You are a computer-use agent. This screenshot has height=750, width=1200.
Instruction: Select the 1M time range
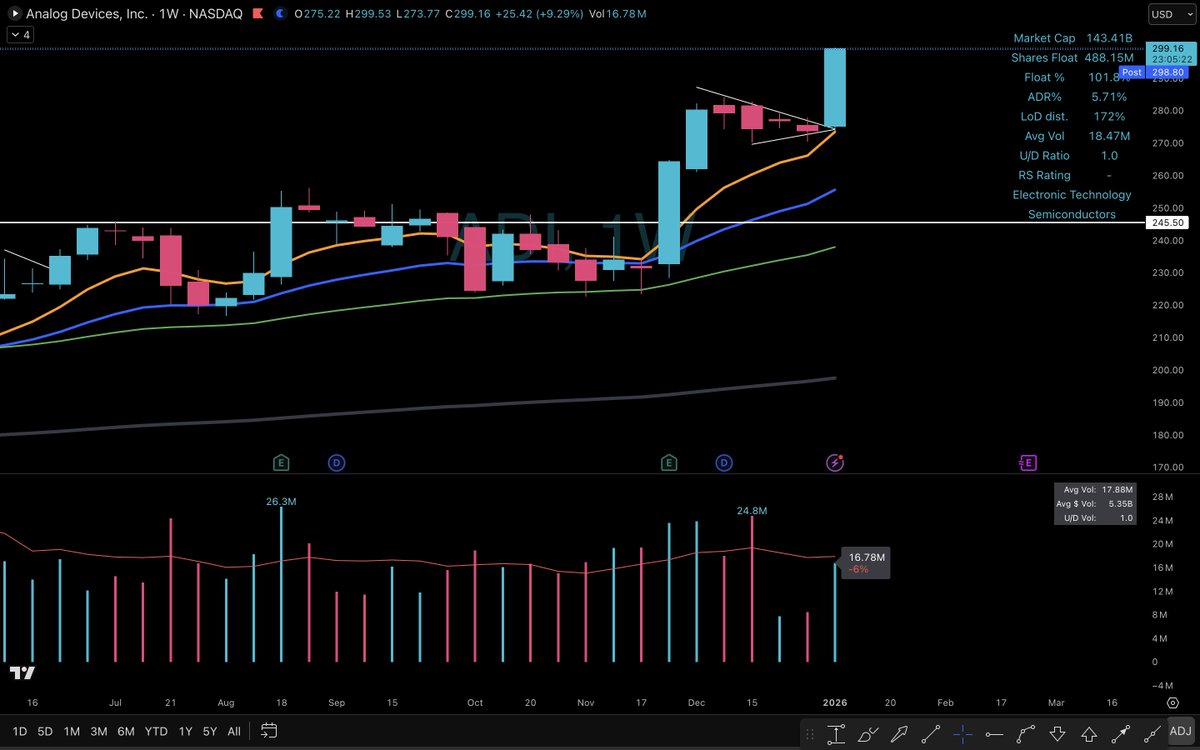(71, 731)
